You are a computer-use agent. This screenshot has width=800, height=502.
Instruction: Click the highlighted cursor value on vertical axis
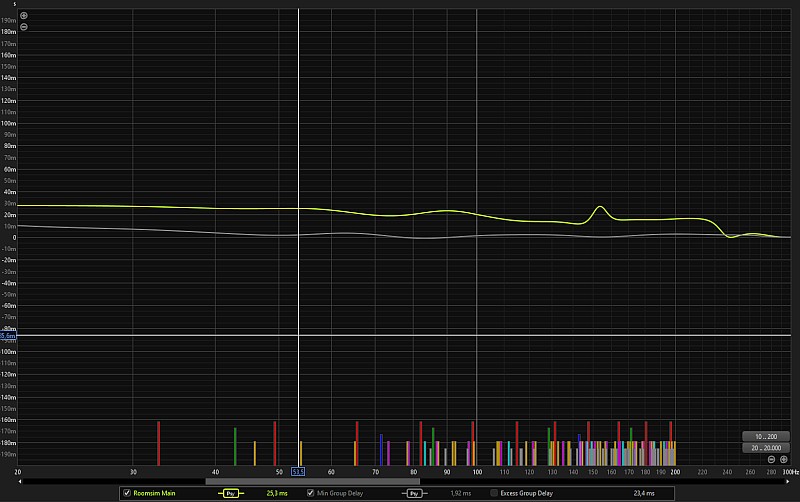click(x=8, y=336)
